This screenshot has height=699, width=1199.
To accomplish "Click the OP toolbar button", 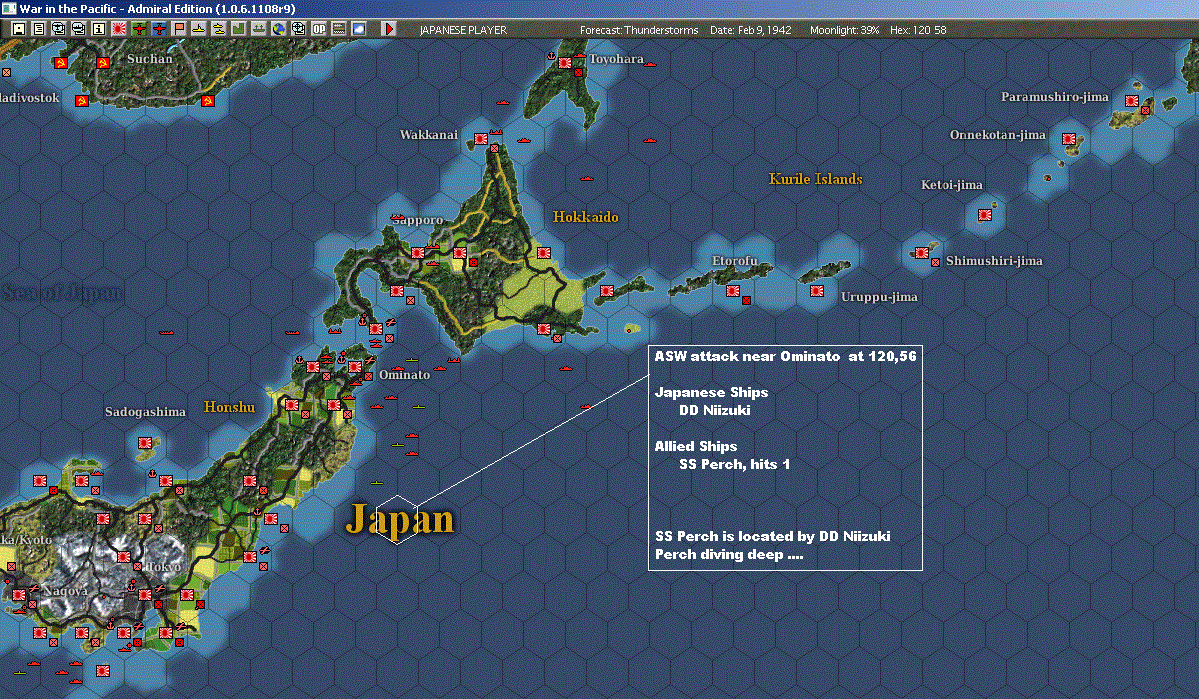I will [319, 29].
